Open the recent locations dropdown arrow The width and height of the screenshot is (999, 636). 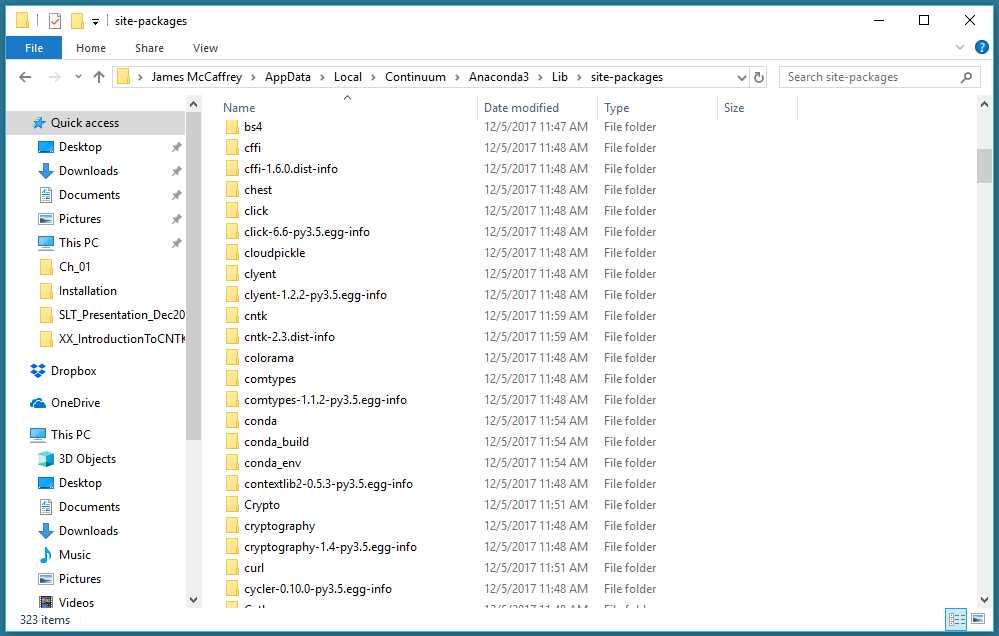[x=78, y=77]
